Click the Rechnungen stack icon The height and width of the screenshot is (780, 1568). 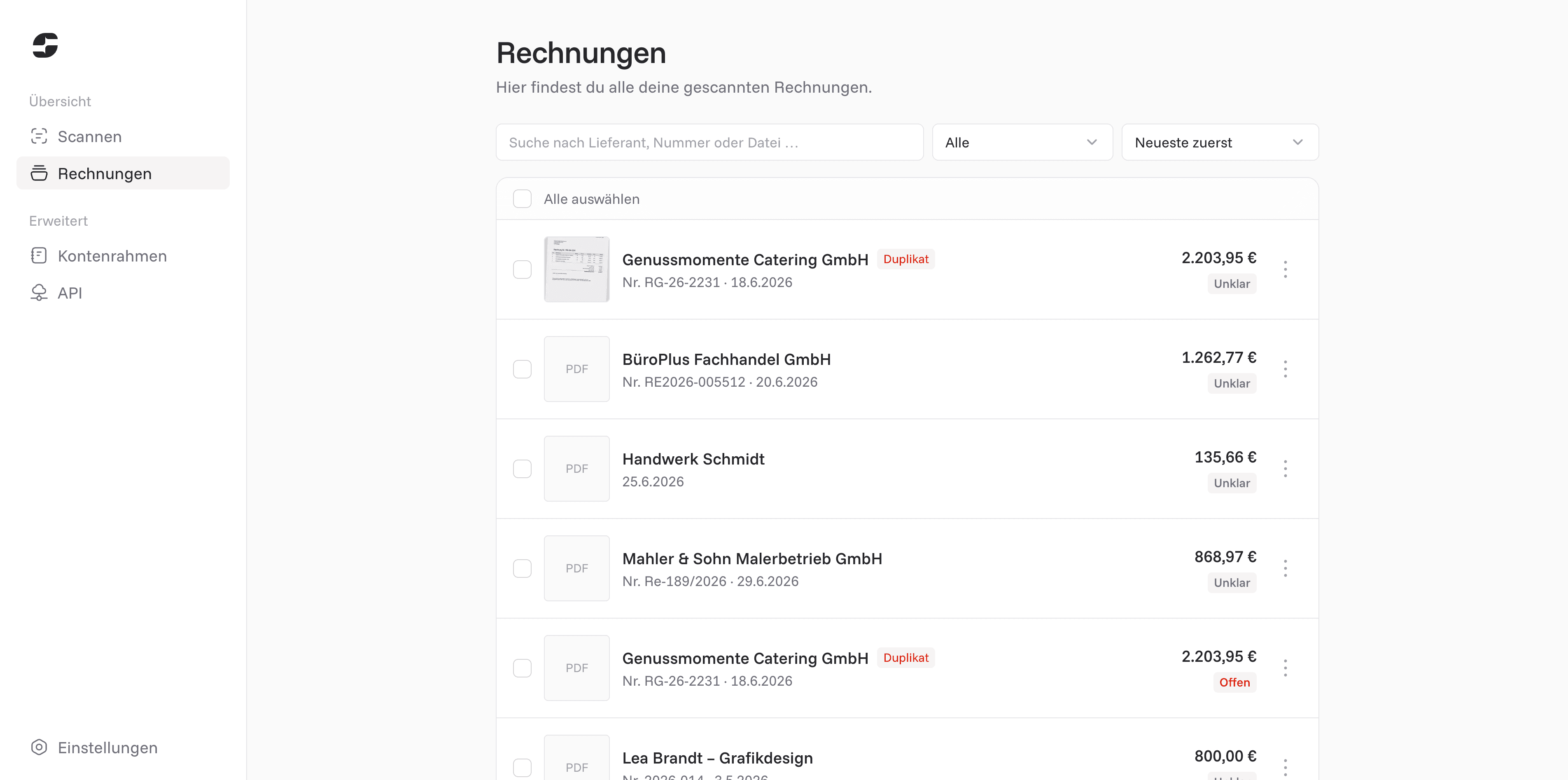pyautogui.click(x=39, y=173)
